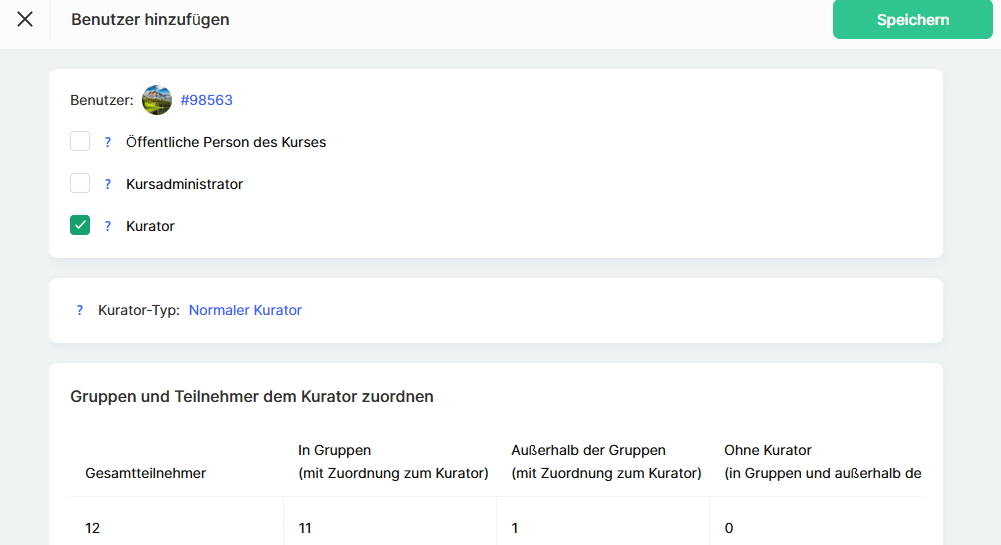Close the Benutzer hinzufügen dialog
The height and width of the screenshot is (545, 1001).
pos(25,19)
